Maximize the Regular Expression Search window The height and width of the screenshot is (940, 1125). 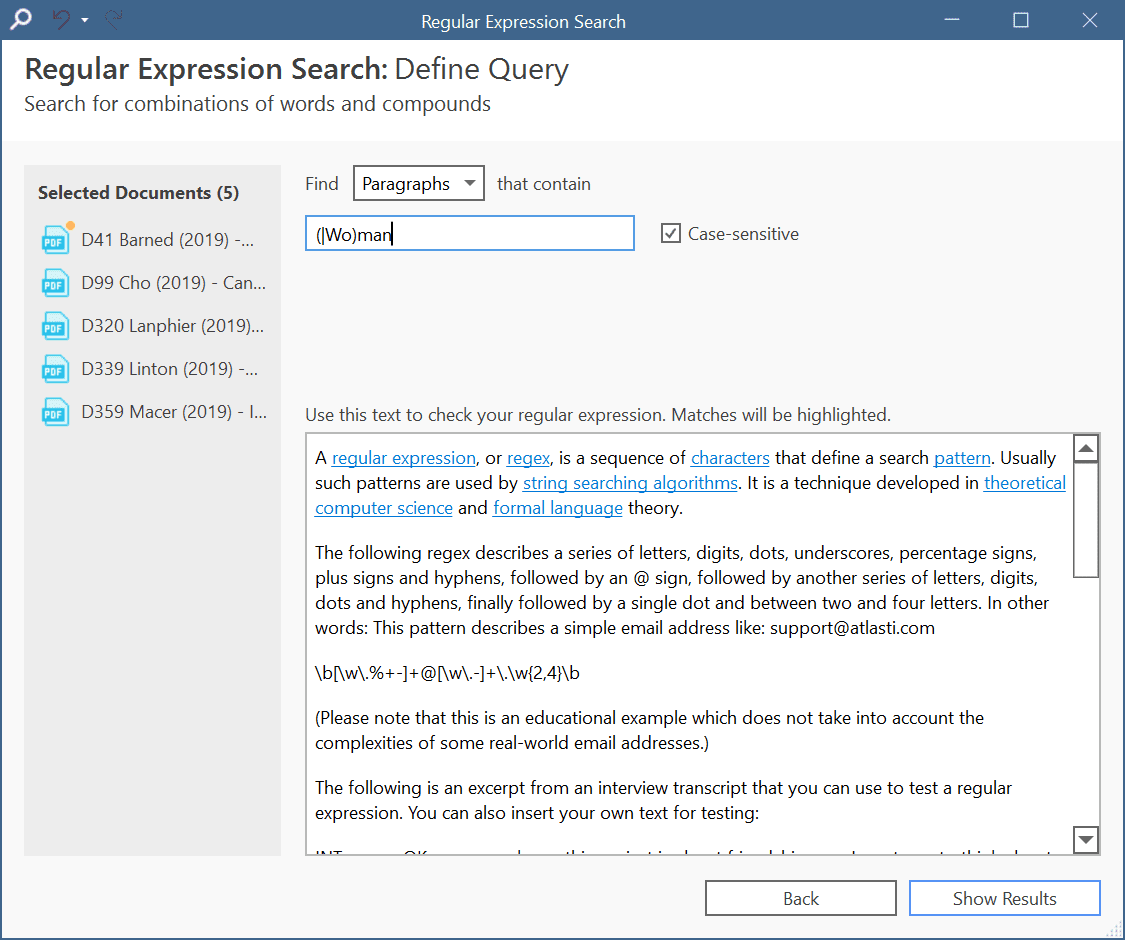[x=1021, y=20]
